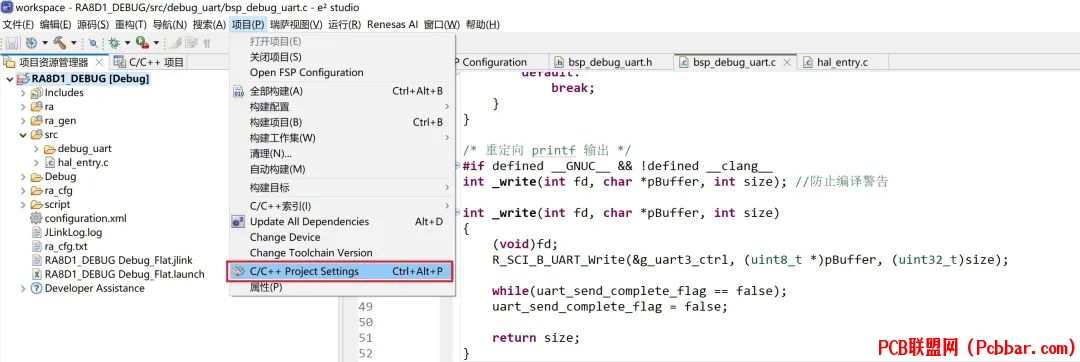This screenshot has width=1080, height=362.
Task: Click the hal_entry.c file icon in tree
Action: pos(50,162)
